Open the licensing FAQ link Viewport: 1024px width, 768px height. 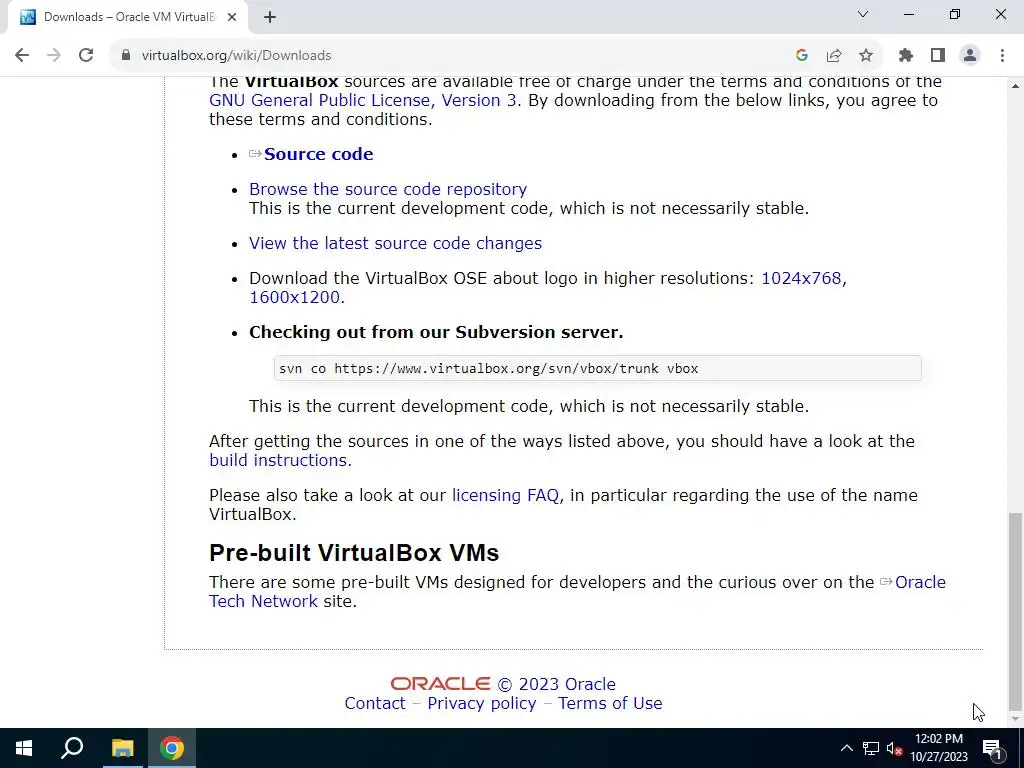point(505,496)
